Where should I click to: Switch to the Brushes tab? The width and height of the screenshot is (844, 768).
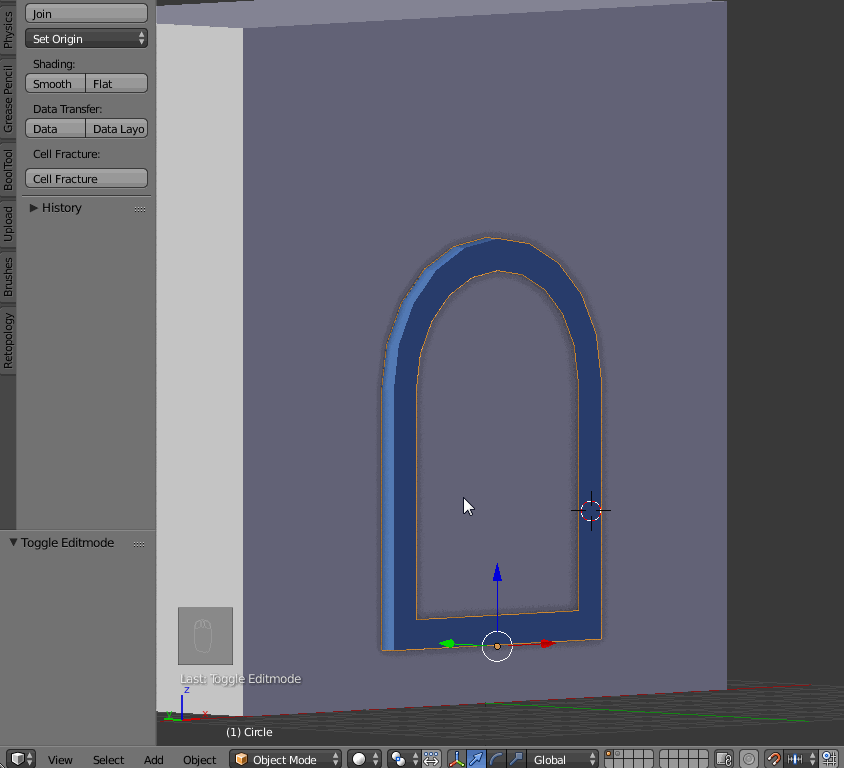8,277
